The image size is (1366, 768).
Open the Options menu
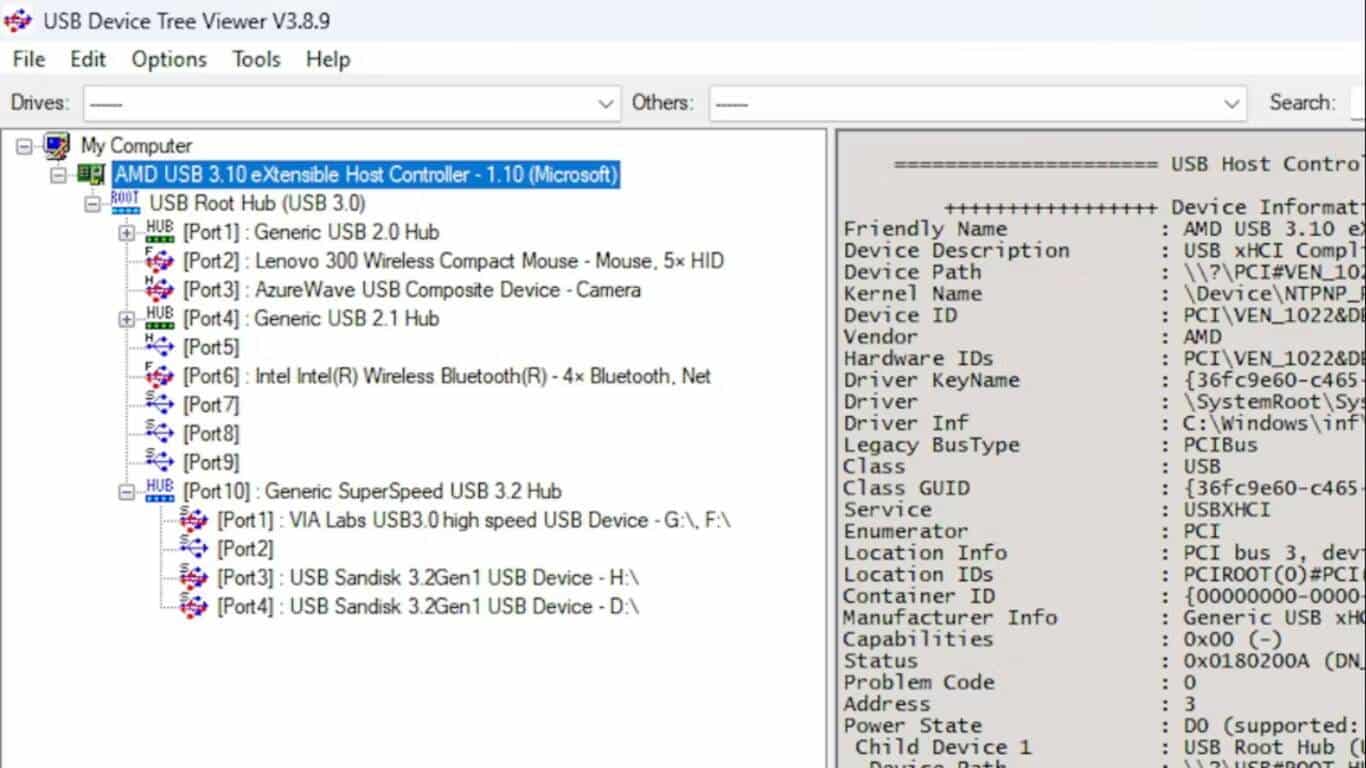[x=168, y=60]
